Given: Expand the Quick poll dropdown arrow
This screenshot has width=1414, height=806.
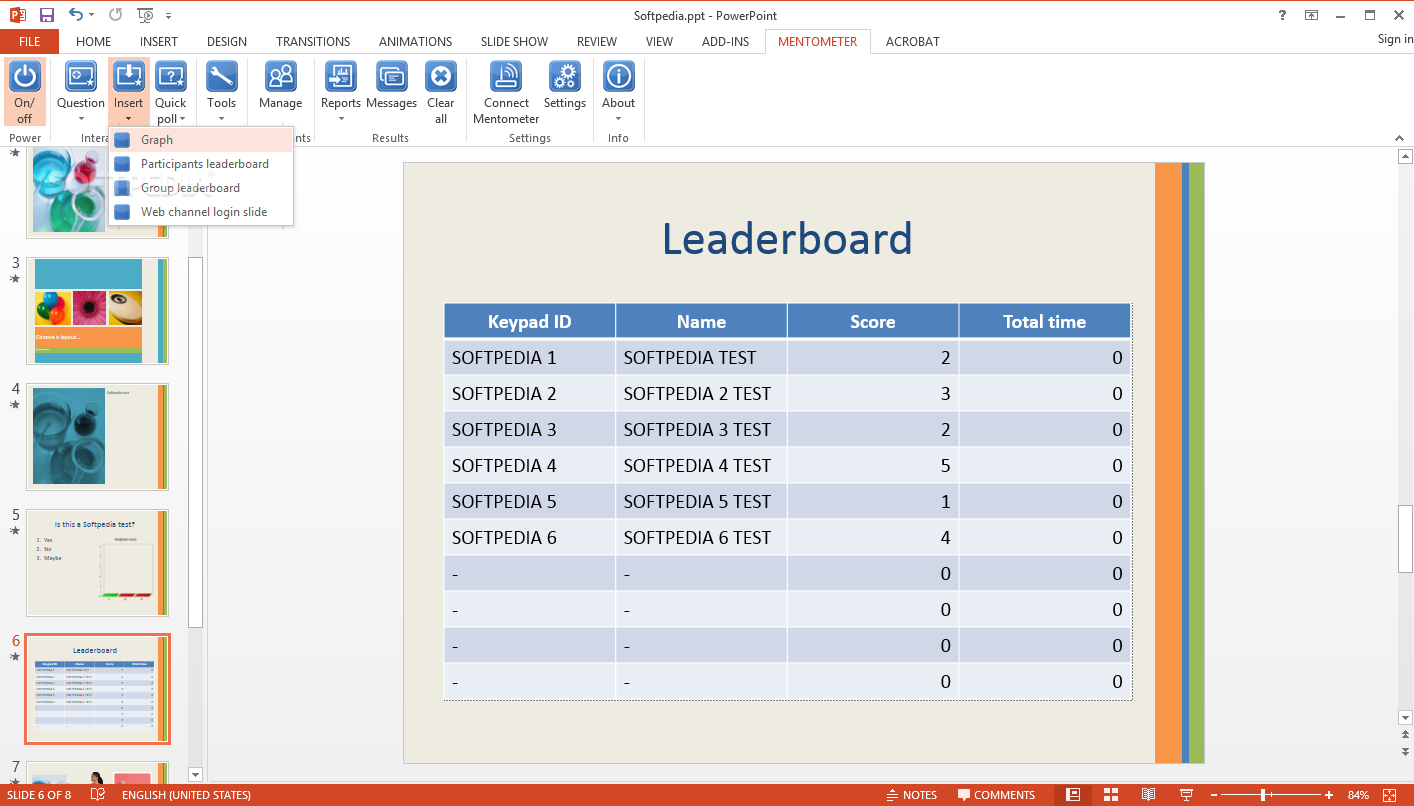Looking at the screenshot, I should click(x=183, y=119).
